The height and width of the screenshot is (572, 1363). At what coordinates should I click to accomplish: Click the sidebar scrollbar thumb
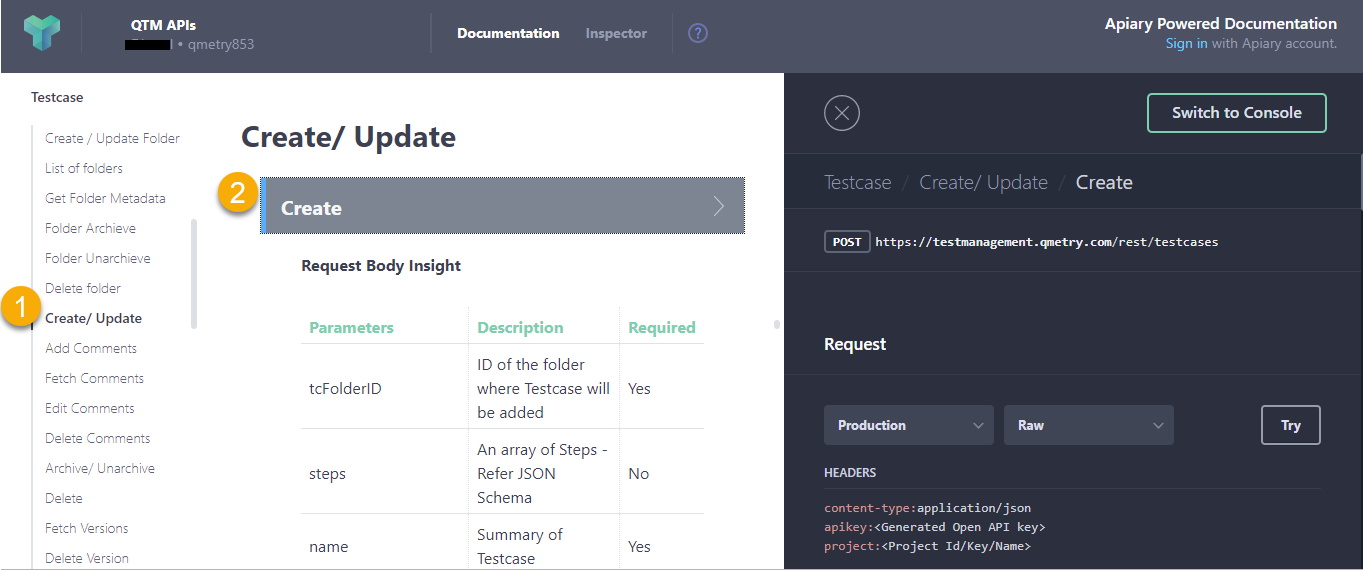[x=194, y=274]
